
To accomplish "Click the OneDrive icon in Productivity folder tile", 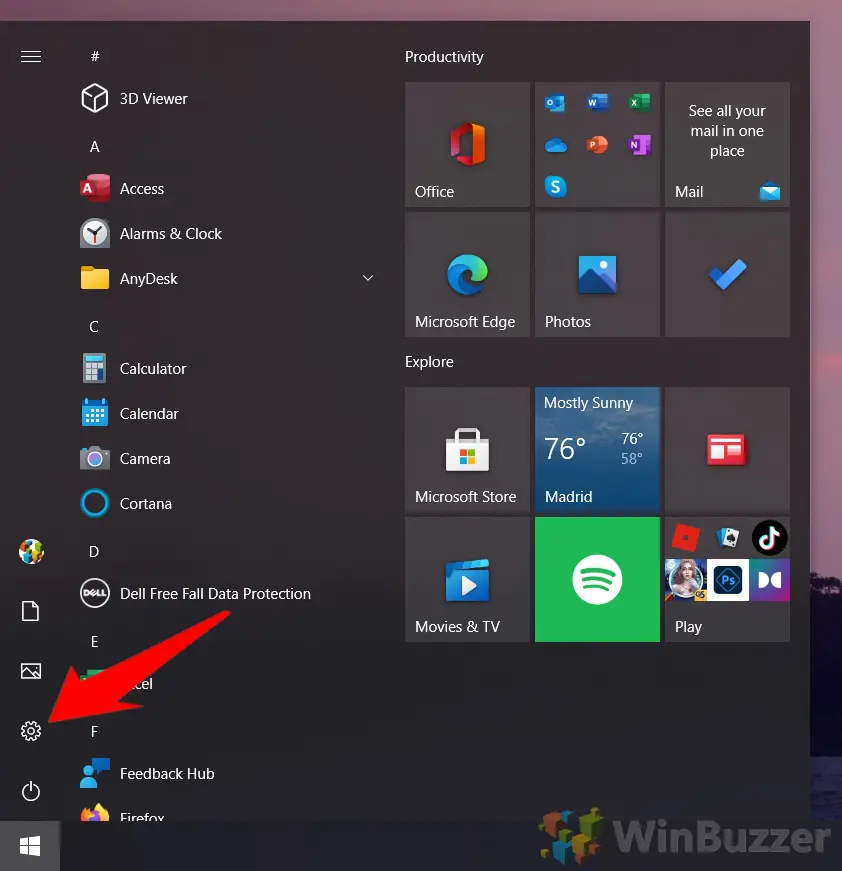I will (x=555, y=145).
